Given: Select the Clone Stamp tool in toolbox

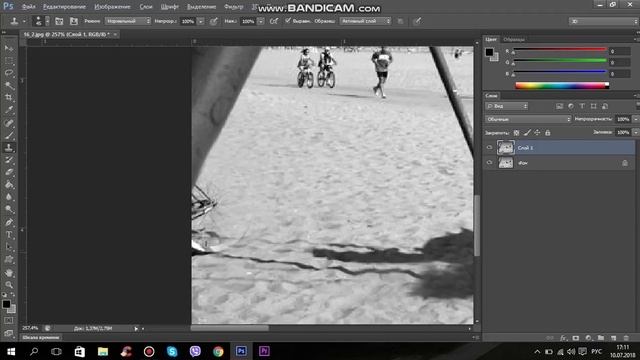Looking at the screenshot, I should pyautogui.click(x=9, y=148).
